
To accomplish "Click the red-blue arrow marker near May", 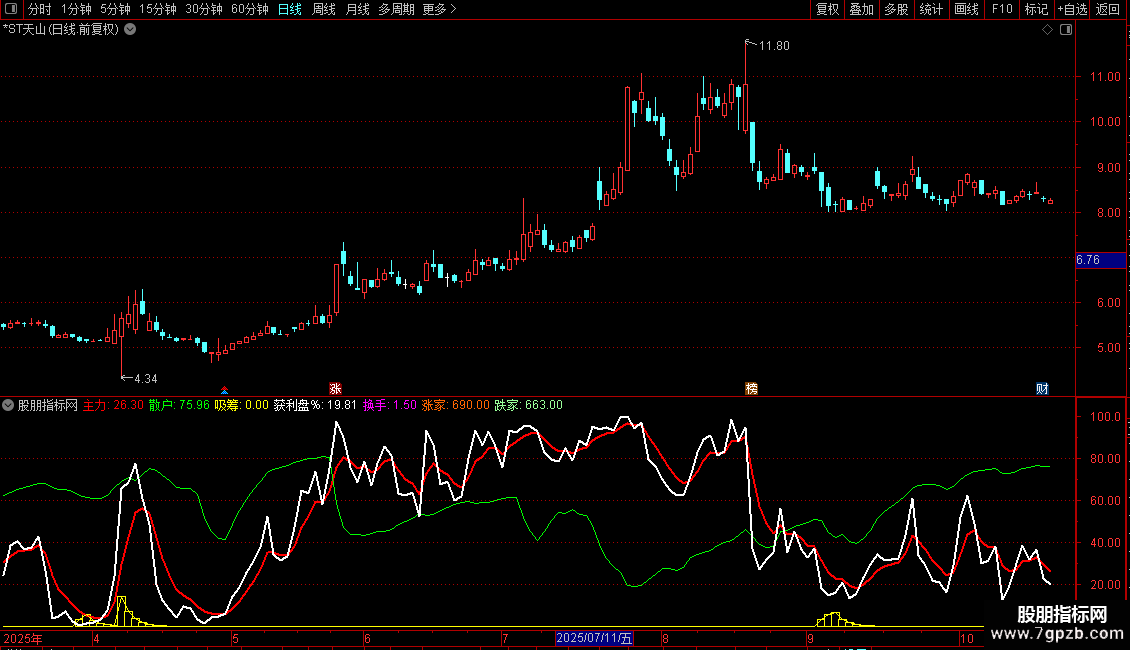I will coord(225,391).
